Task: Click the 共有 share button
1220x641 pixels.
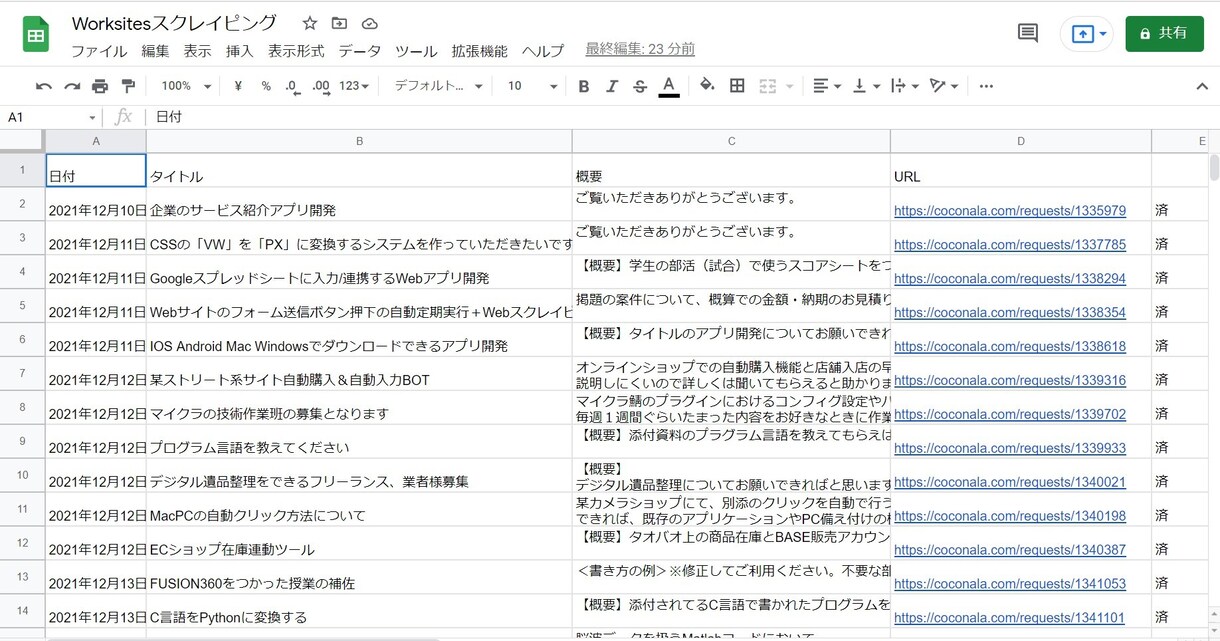Action: [x=1164, y=33]
